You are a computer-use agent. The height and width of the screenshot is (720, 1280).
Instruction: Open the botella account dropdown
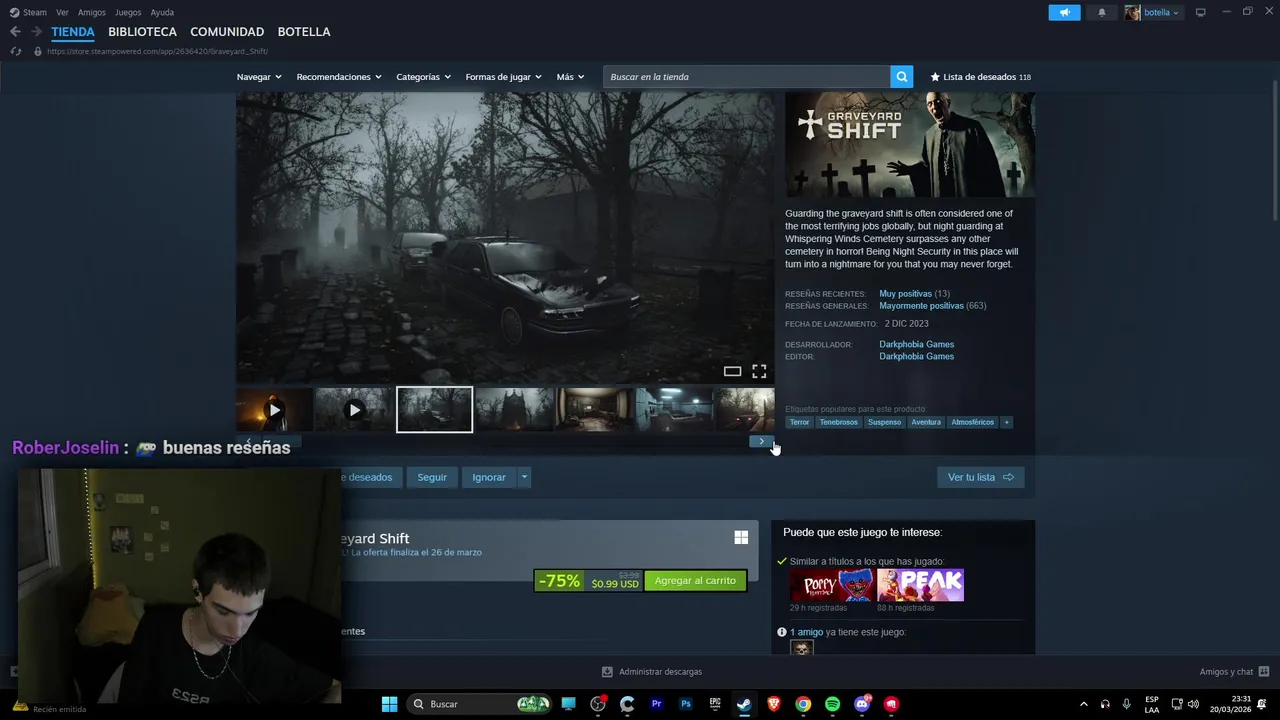click(x=1153, y=12)
